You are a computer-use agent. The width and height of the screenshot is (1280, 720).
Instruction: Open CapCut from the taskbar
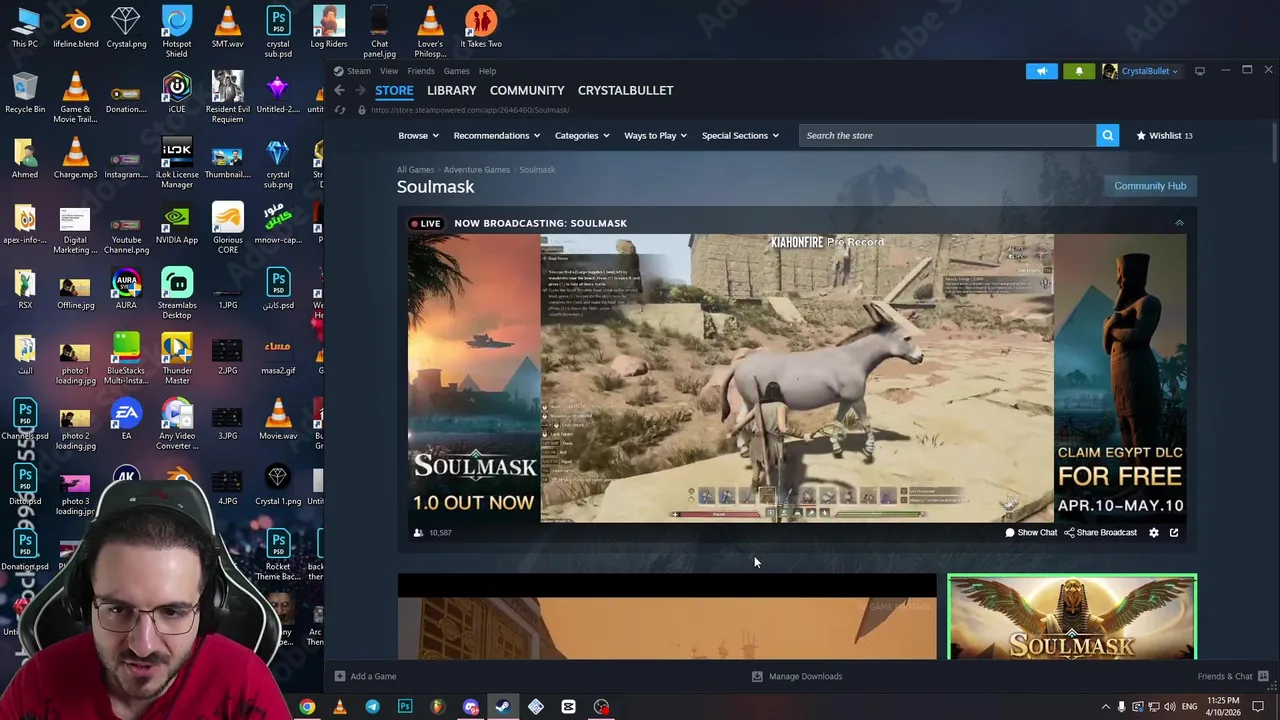[568, 707]
